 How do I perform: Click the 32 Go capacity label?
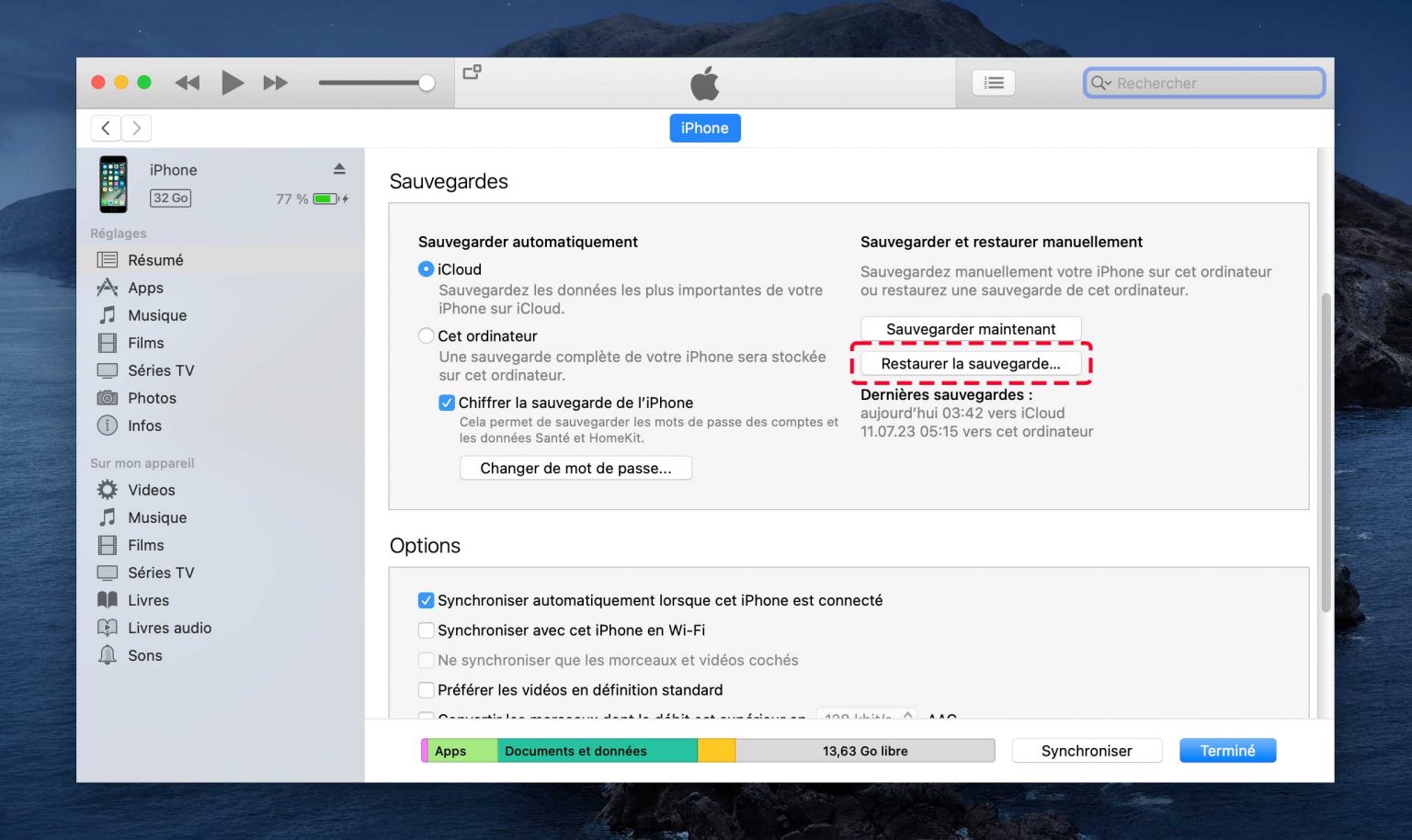point(171,198)
